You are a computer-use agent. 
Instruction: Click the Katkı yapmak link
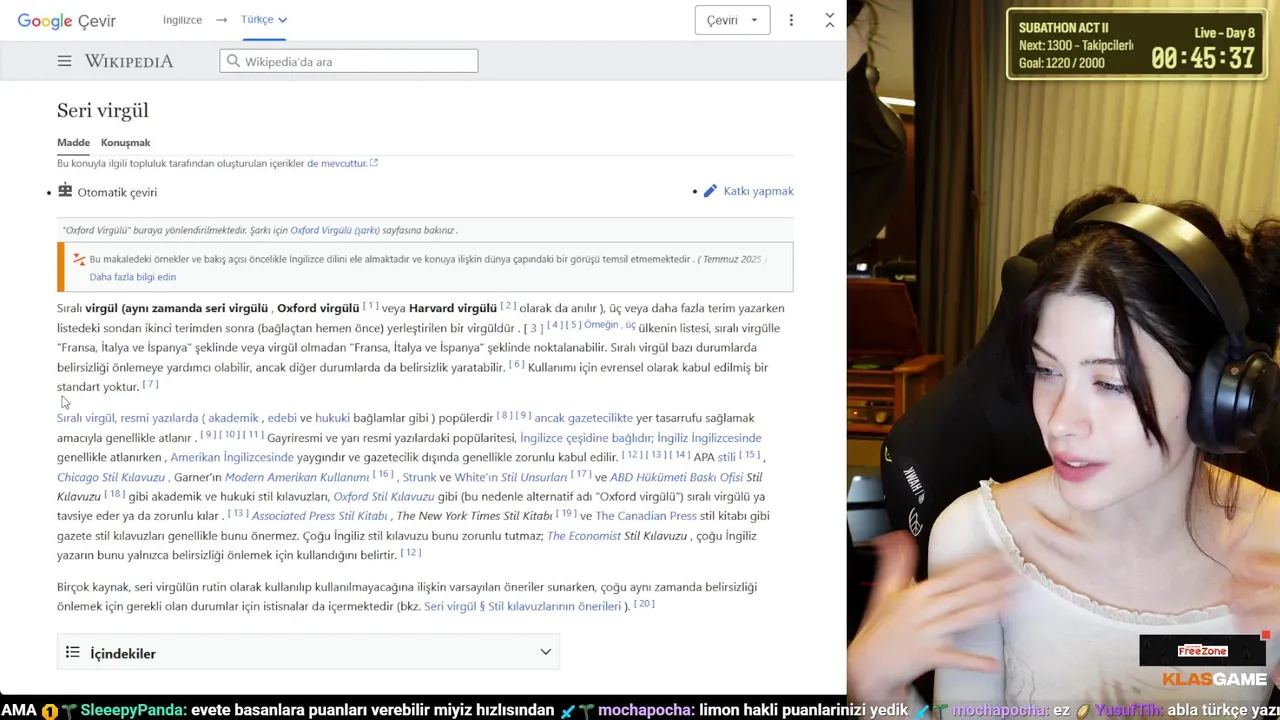[x=758, y=191]
